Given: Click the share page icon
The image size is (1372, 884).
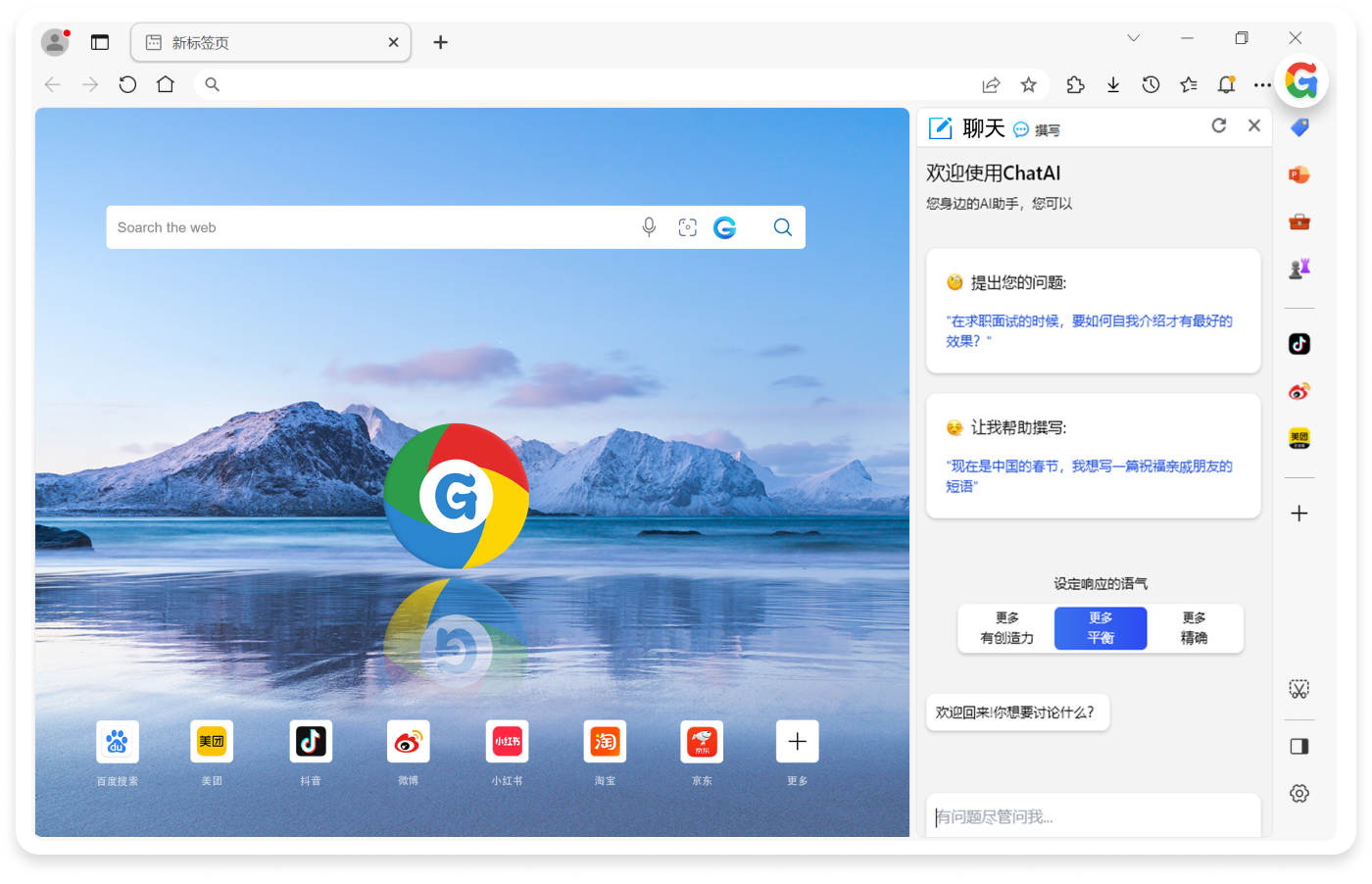Looking at the screenshot, I should pyautogui.click(x=991, y=85).
